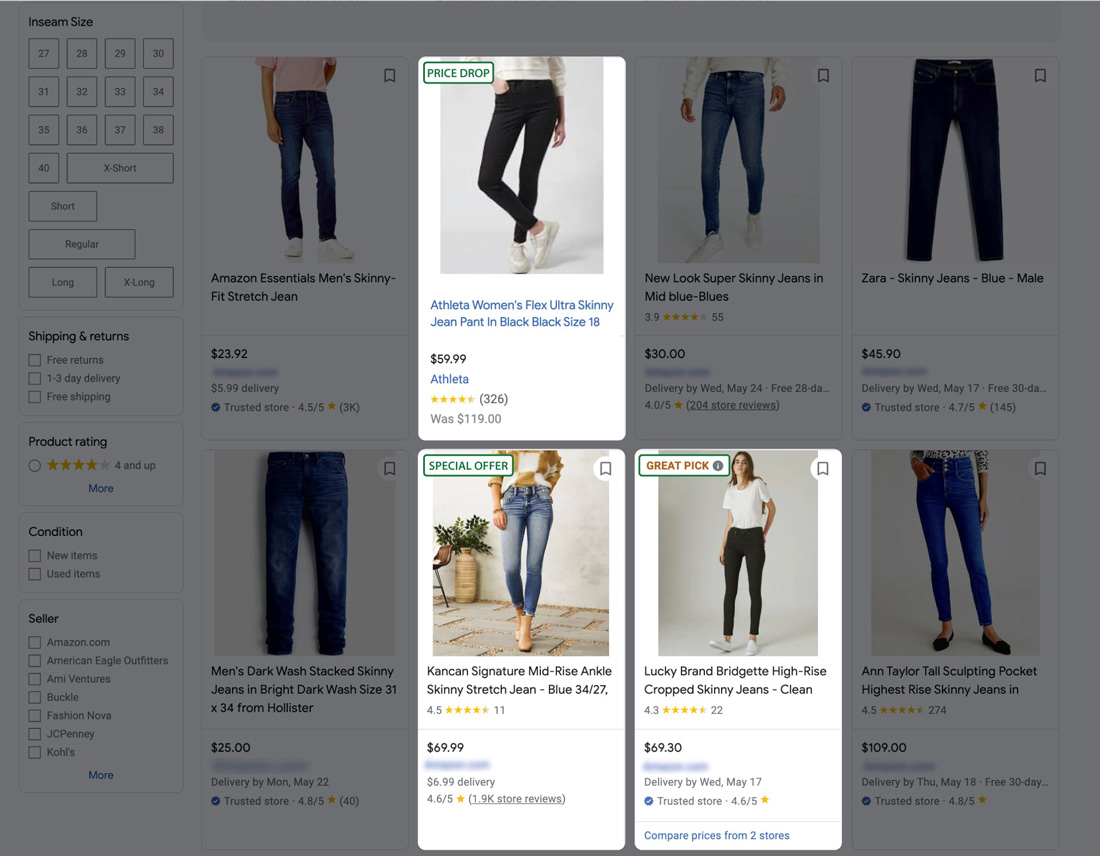Enable the 1-3 day delivery filter

pos(34,378)
